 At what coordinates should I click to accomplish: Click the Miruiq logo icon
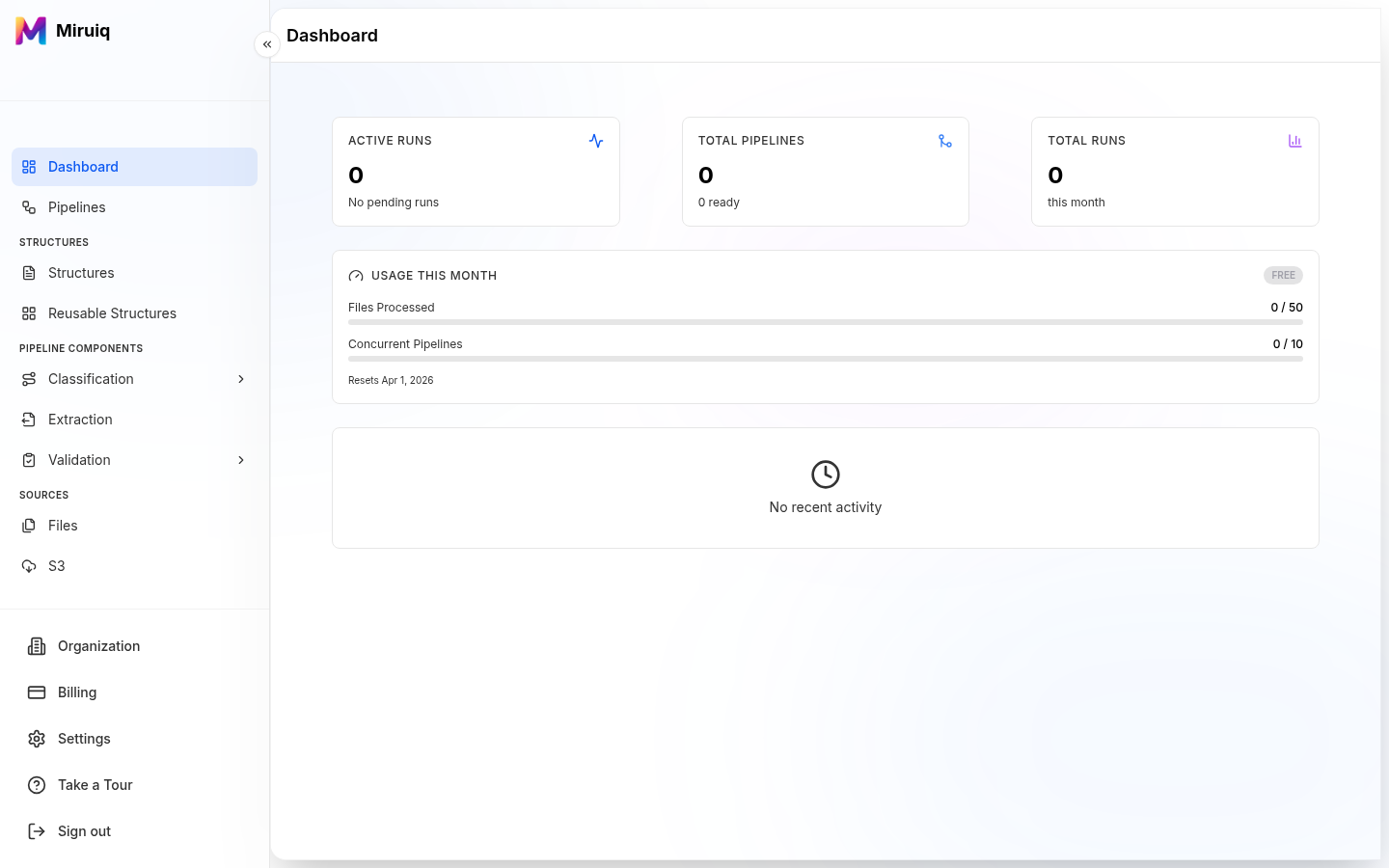[x=31, y=31]
